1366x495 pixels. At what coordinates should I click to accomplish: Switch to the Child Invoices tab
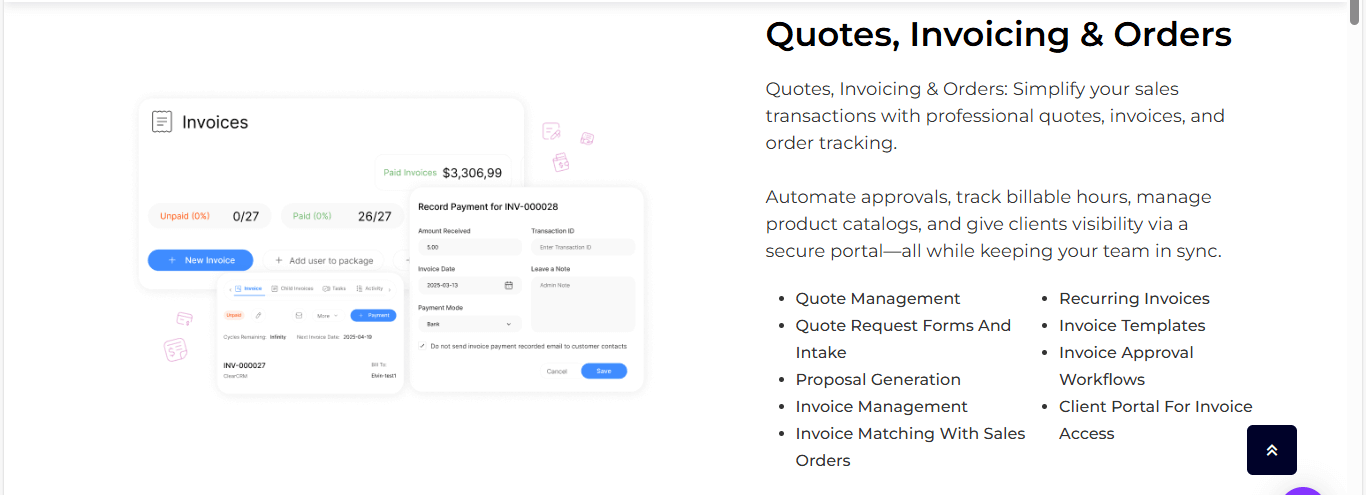[x=292, y=288]
